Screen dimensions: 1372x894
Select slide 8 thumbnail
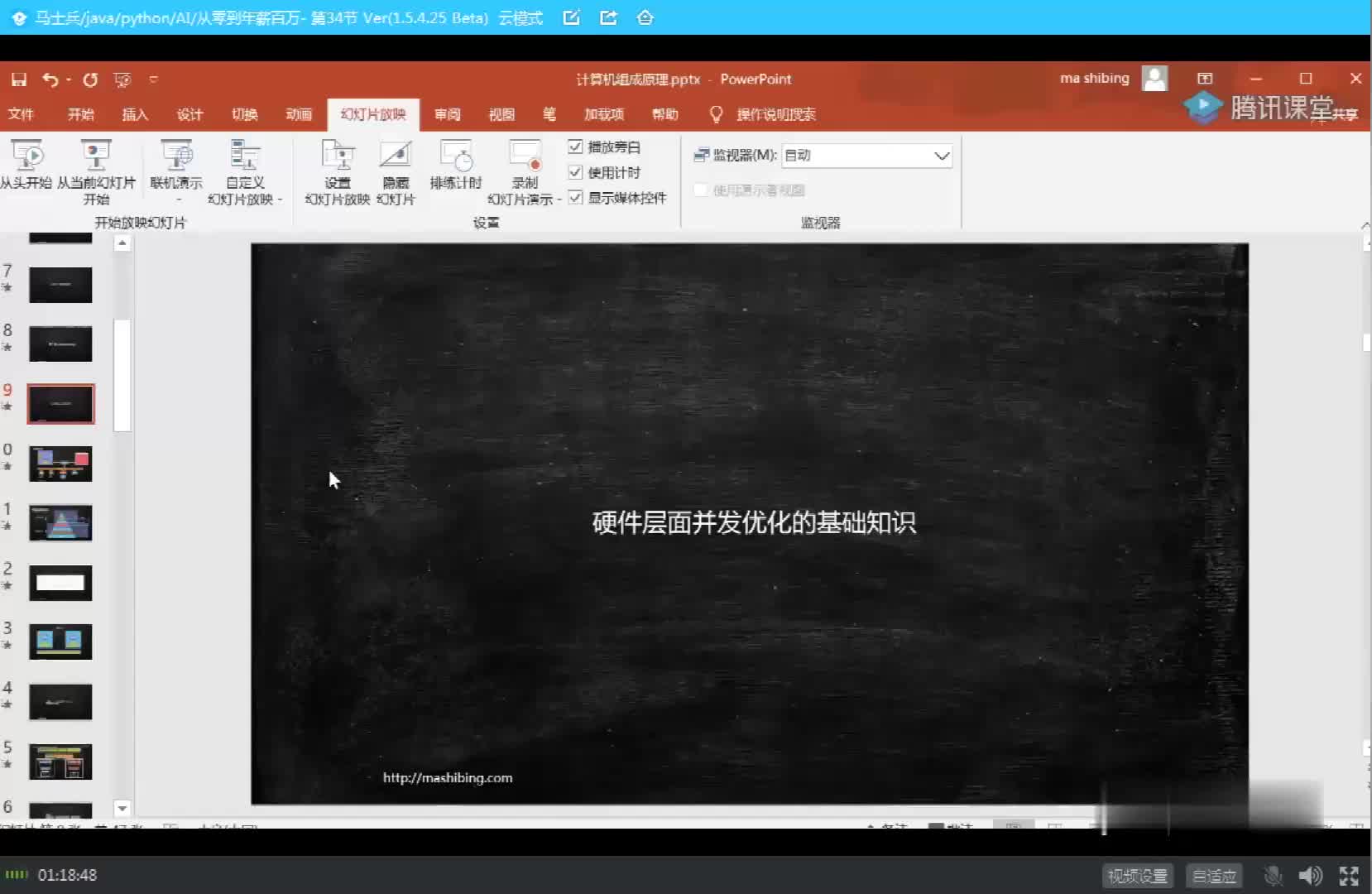60,344
